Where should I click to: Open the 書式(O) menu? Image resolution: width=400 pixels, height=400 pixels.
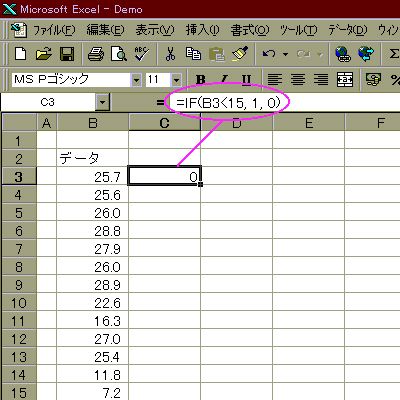pyautogui.click(x=249, y=30)
